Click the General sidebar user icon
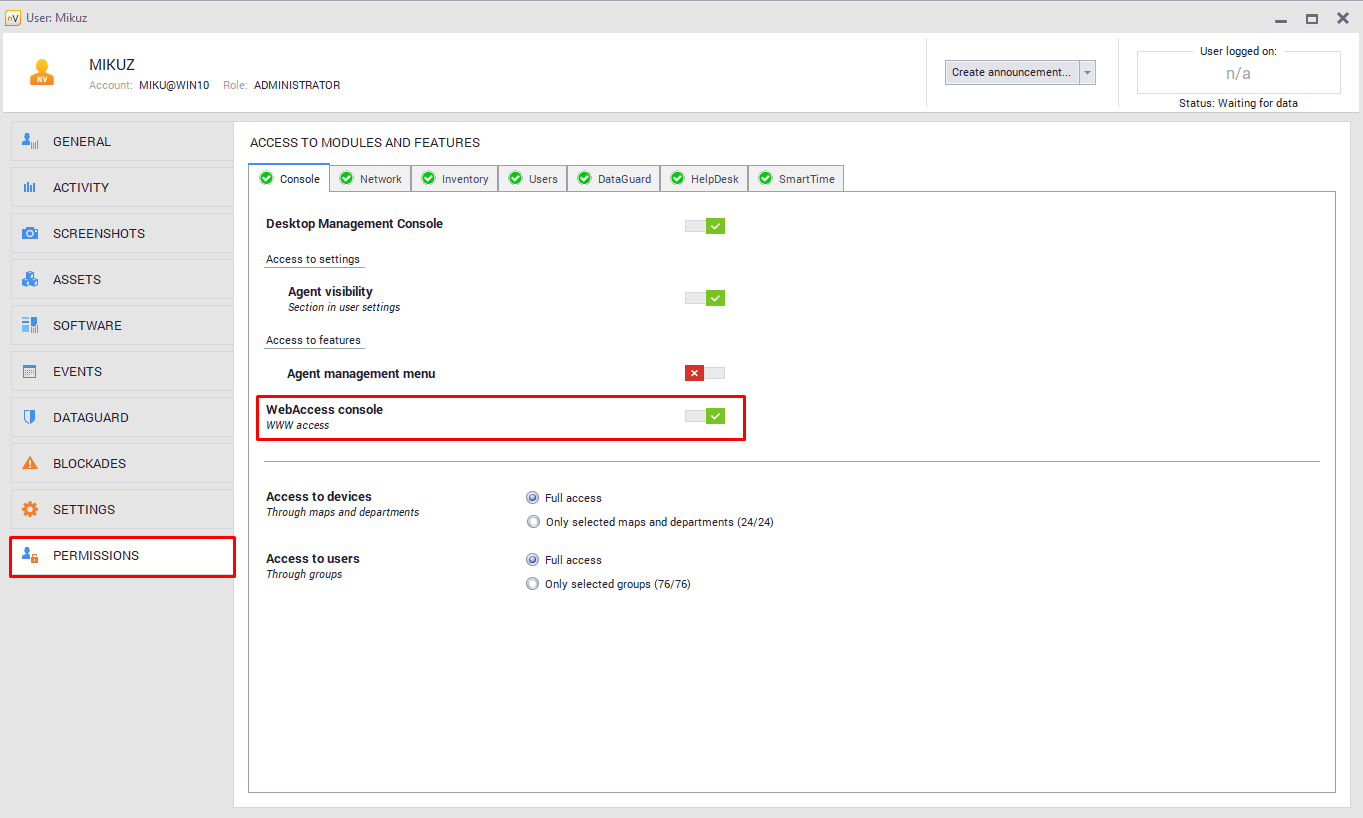 pyautogui.click(x=30, y=141)
